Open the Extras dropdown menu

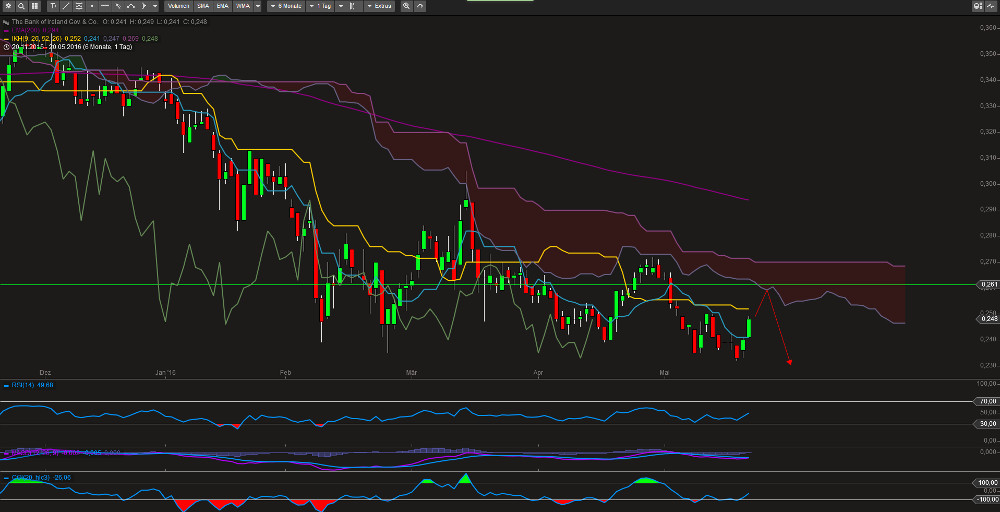pos(379,6)
